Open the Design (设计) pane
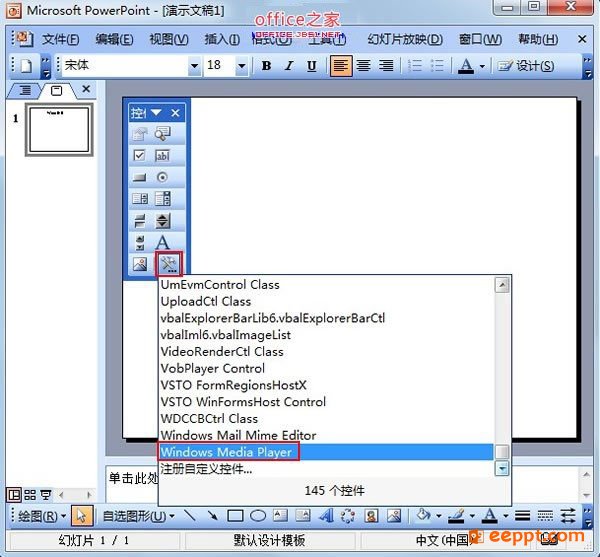The image size is (600, 557). [525, 66]
